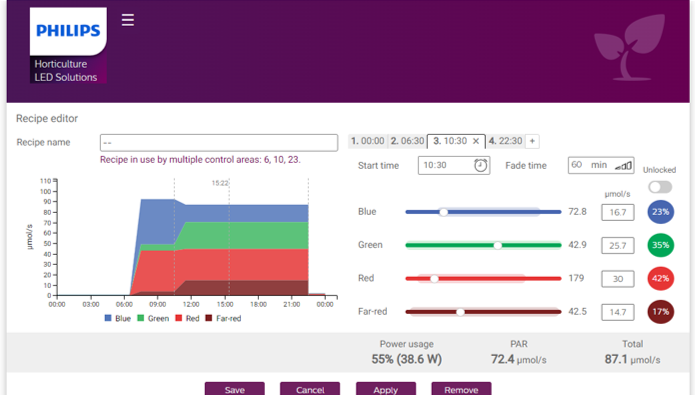Click the PAR value 72.4 µmol/s
695x395 pixels.
click(518, 359)
